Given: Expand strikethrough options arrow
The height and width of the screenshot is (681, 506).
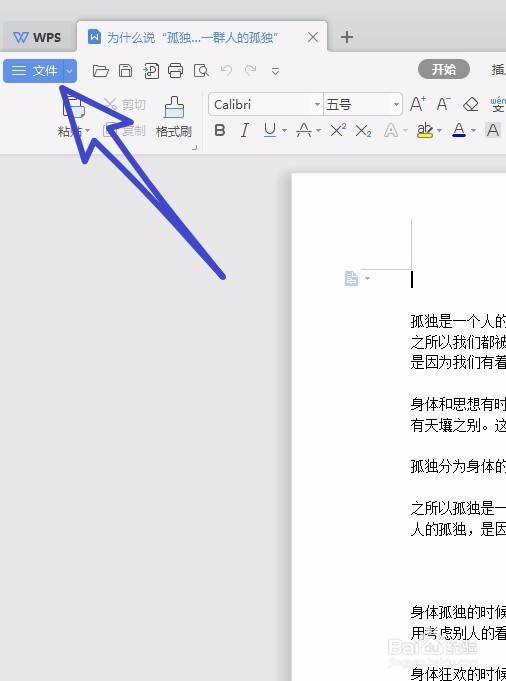Looking at the screenshot, I should pos(318,130).
